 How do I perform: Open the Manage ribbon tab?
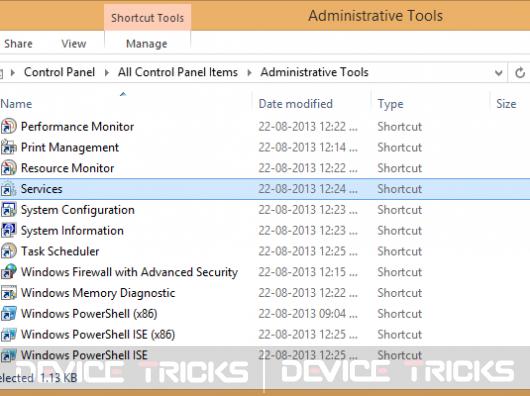pyautogui.click(x=147, y=44)
